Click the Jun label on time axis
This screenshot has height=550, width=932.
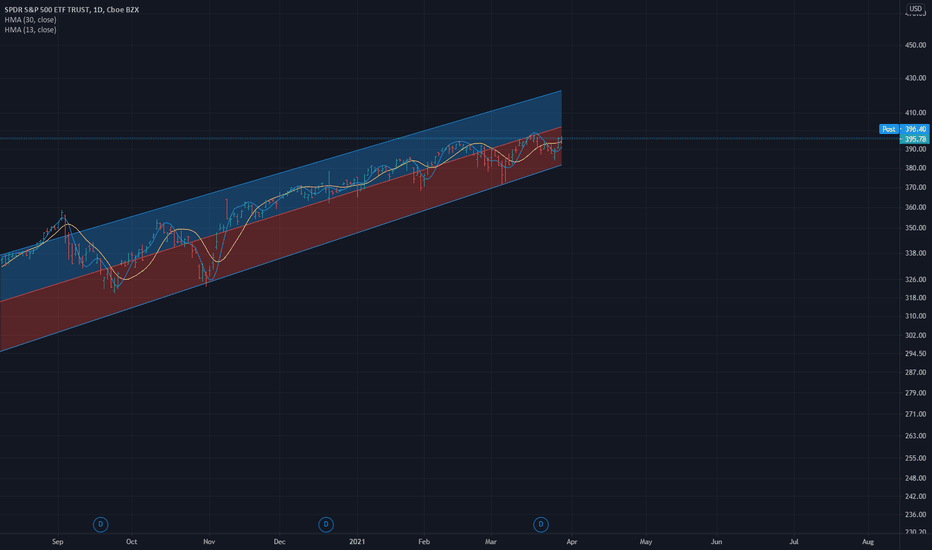click(x=717, y=542)
